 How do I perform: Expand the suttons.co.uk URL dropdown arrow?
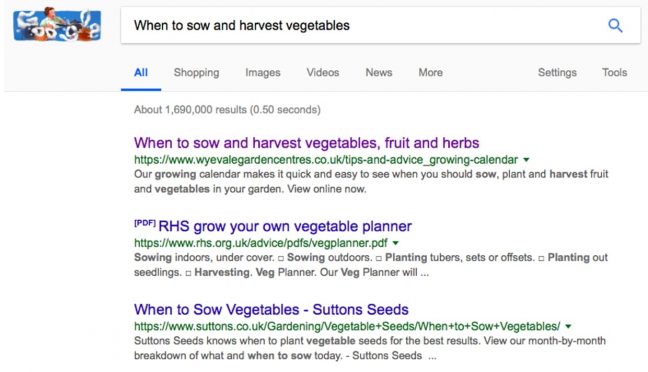click(568, 327)
